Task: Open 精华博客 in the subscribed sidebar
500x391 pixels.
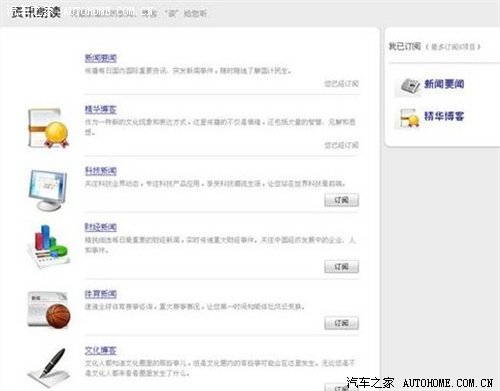Action: click(444, 116)
